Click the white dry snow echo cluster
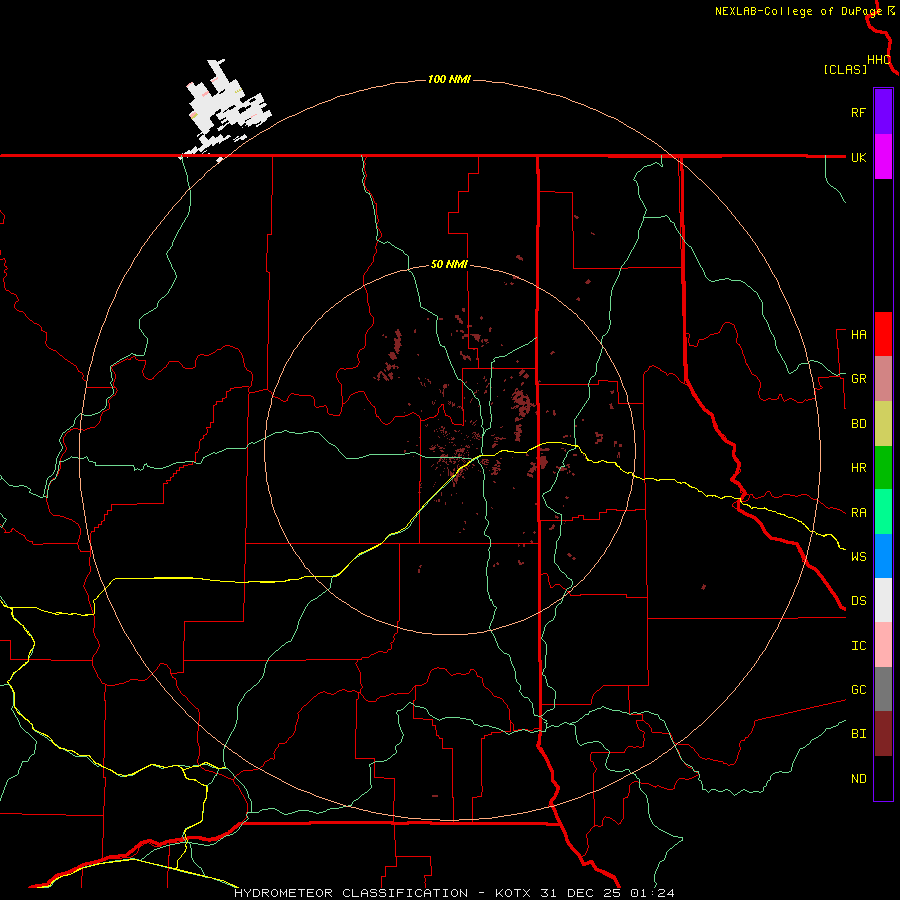This screenshot has width=900, height=900. click(x=227, y=109)
